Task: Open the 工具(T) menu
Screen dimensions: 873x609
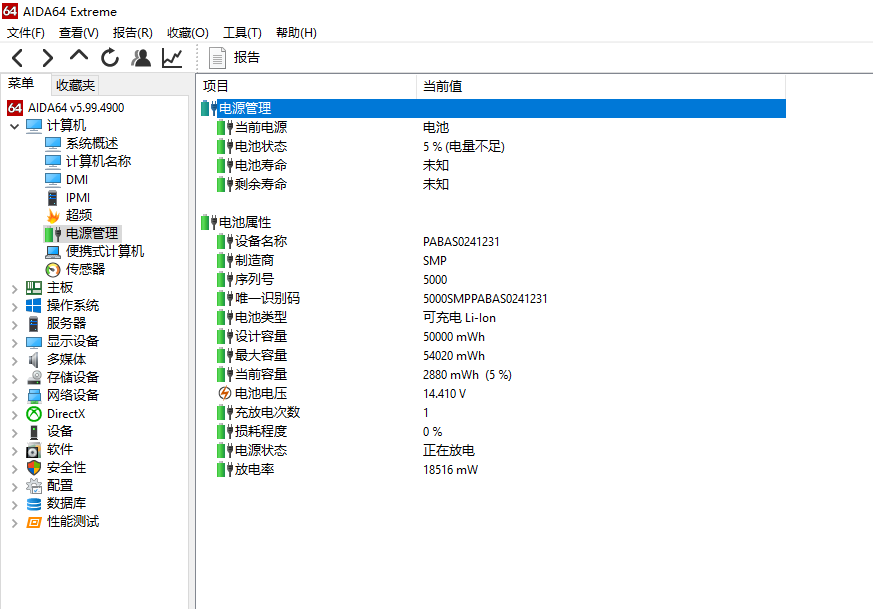Action: click(x=242, y=33)
